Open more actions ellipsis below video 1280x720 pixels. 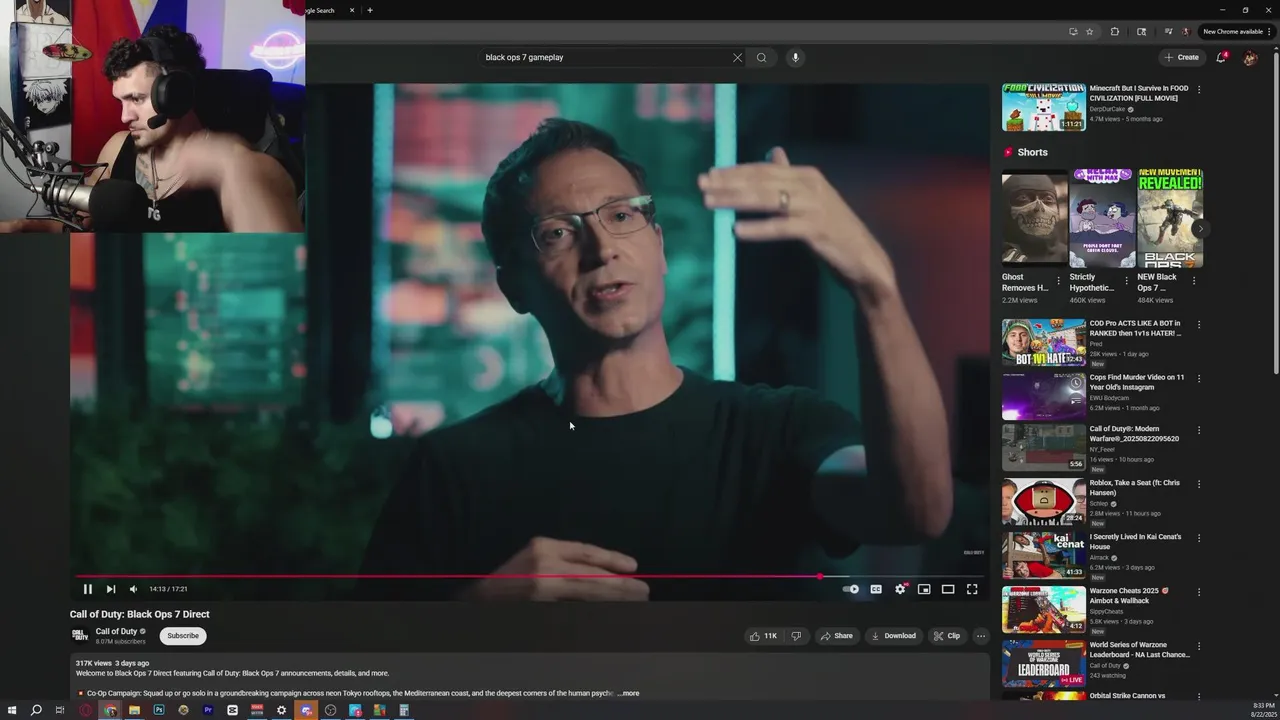[981, 636]
